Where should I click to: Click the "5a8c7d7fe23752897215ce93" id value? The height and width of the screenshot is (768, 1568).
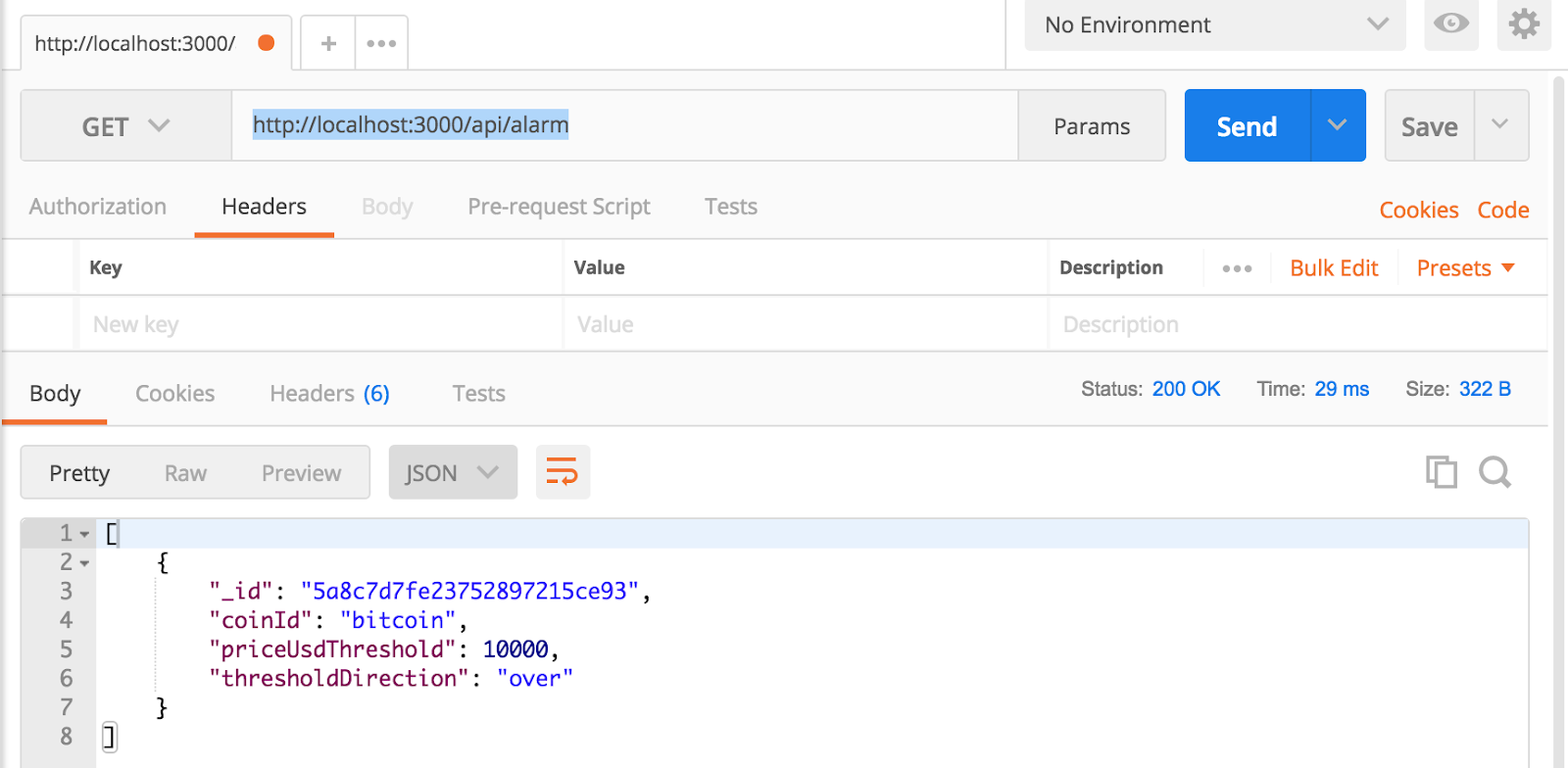pyautogui.click(x=469, y=592)
